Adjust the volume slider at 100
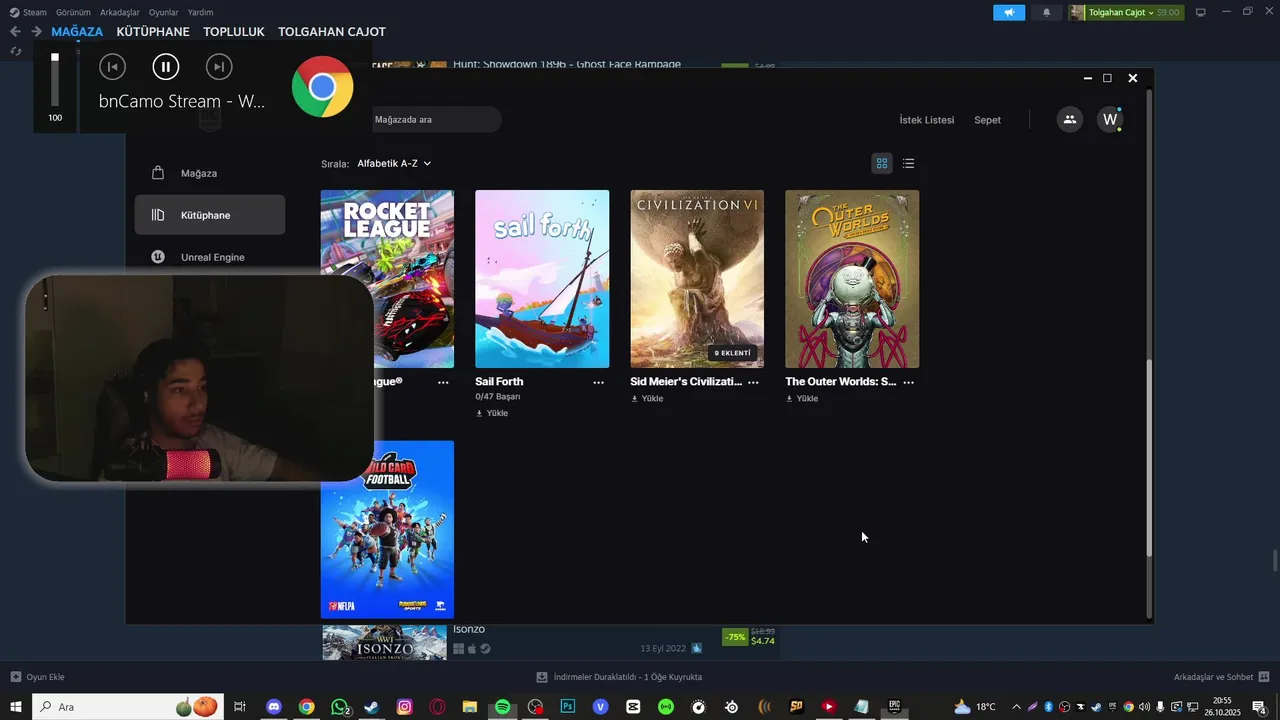 pyautogui.click(x=55, y=80)
